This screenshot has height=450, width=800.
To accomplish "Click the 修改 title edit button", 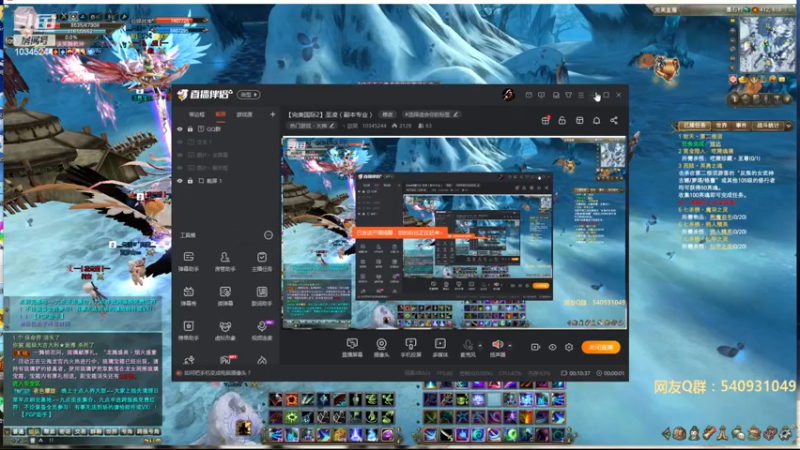I will click(x=388, y=114).
